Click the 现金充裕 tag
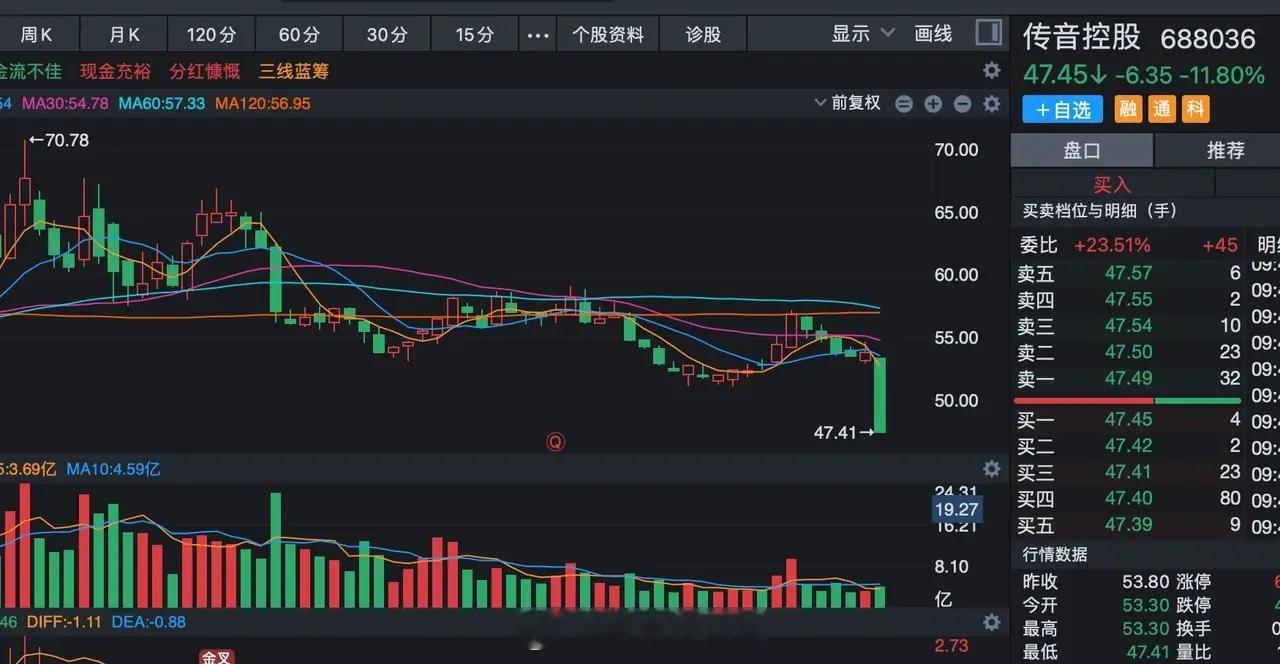Viewport: 1280px width, 664px height. [115, 72]
